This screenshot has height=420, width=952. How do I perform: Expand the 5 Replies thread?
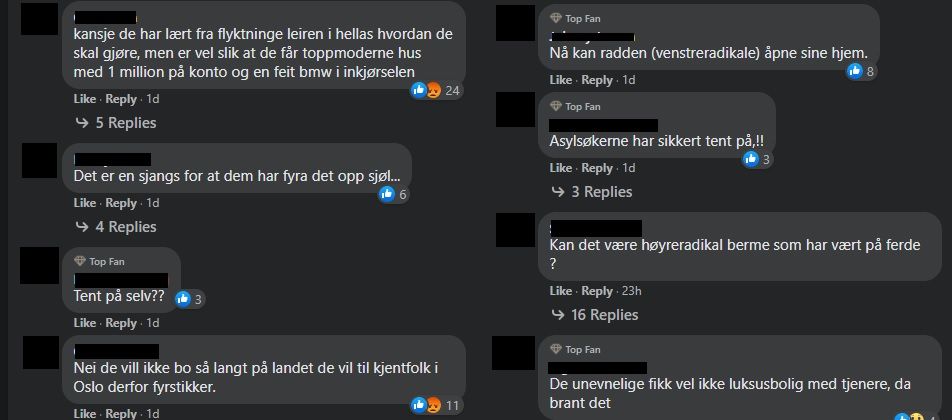point(115,123)
